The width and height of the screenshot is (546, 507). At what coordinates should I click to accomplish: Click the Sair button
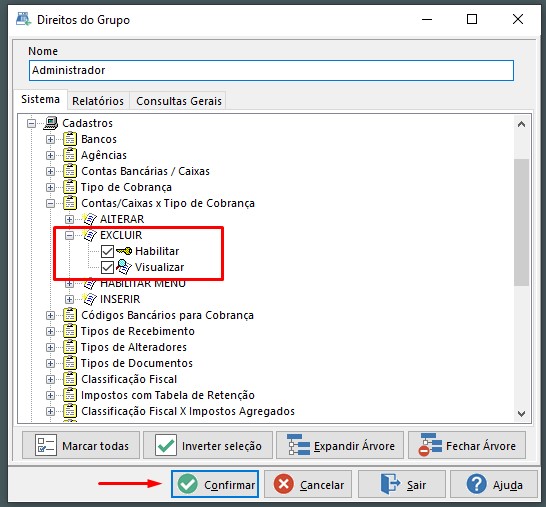(402, 484)
